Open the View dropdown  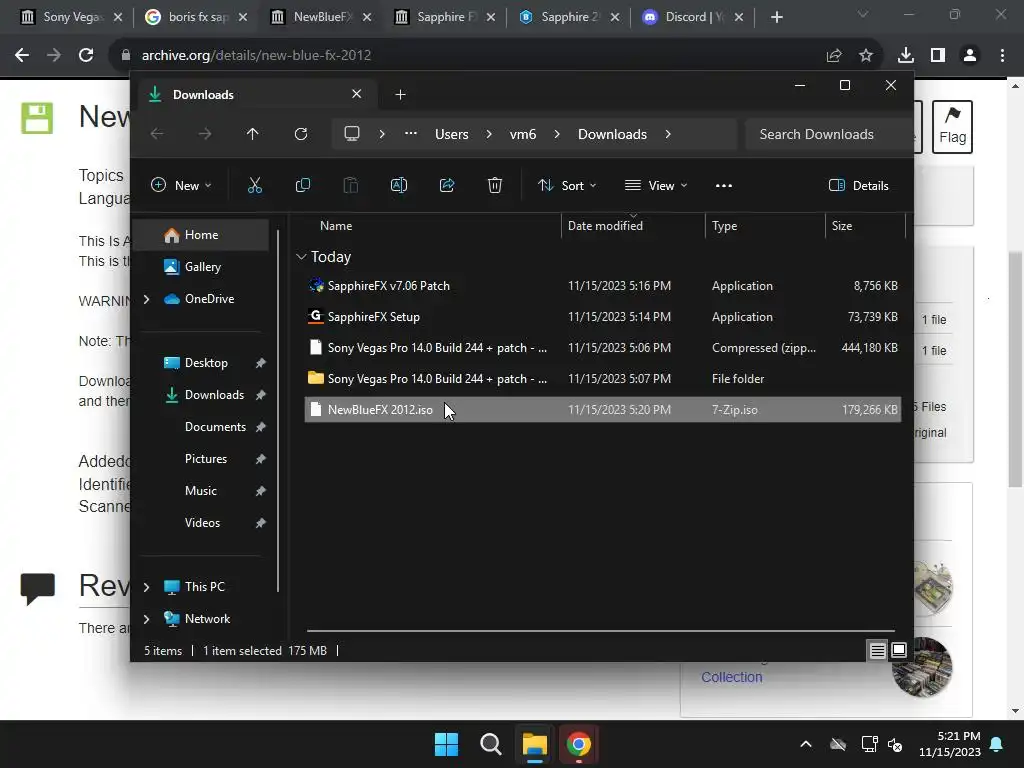tap(656, 185)
